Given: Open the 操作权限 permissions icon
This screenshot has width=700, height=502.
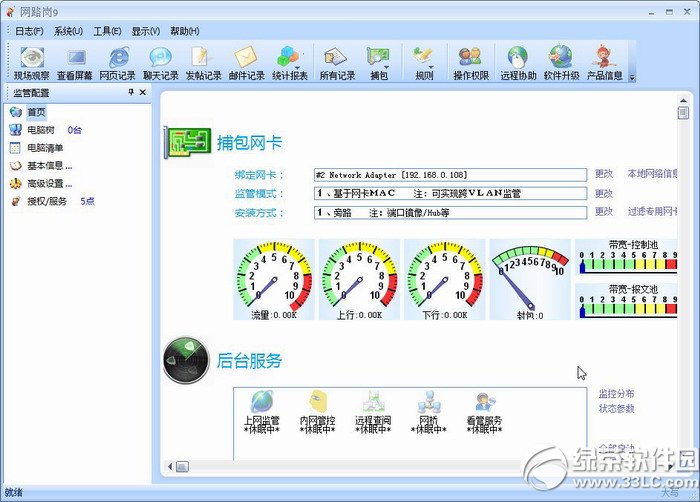Looking at the screenshot, I should click(471, 63).
